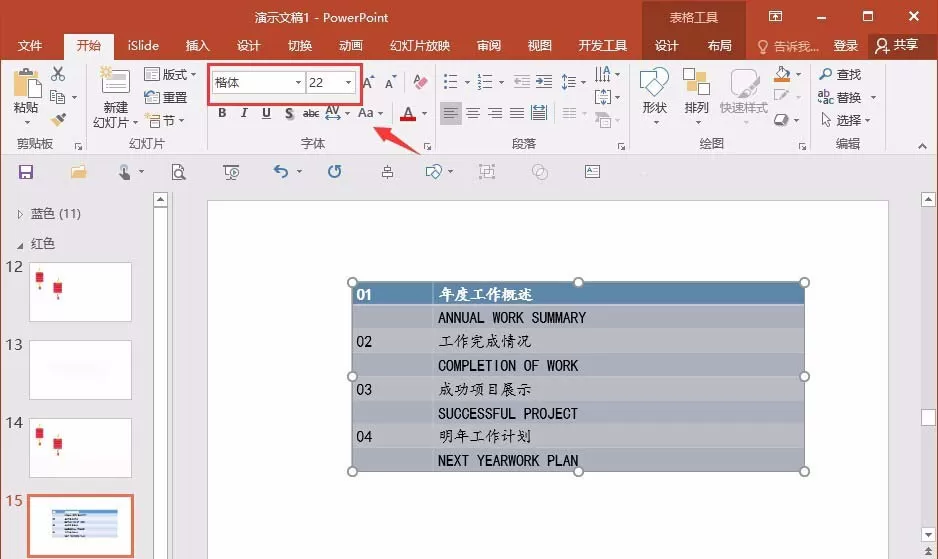Open the Layout dropdown

point(171,74)
